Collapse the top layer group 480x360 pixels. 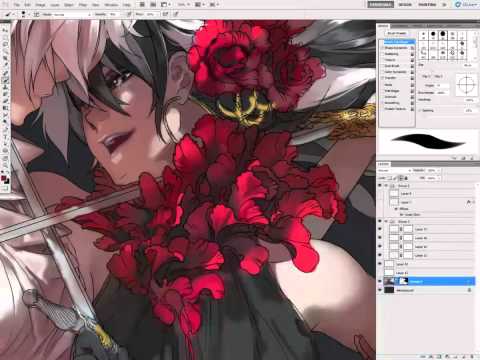[386, 186]
